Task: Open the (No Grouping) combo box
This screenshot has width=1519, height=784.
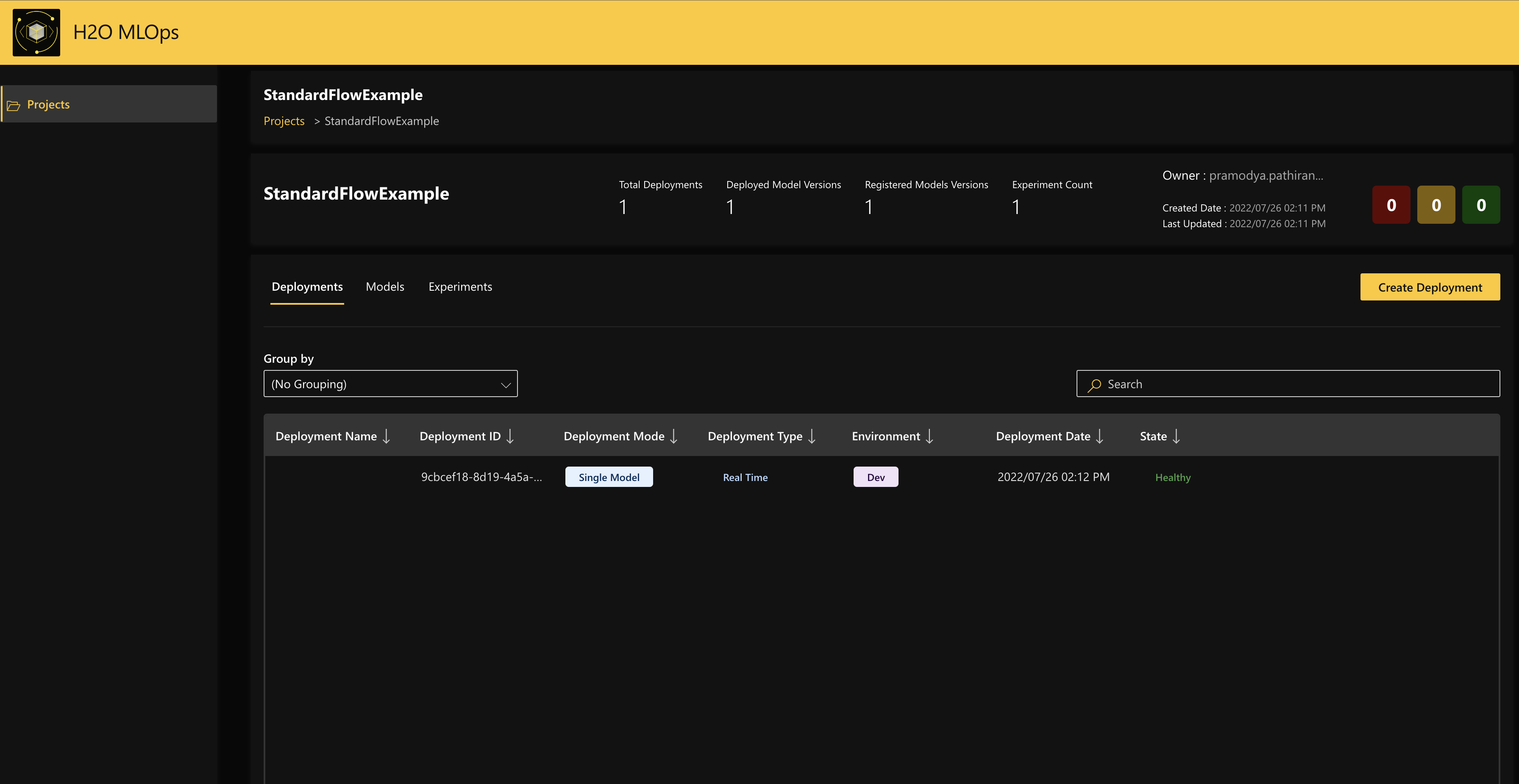Action: tap(390, 384)
